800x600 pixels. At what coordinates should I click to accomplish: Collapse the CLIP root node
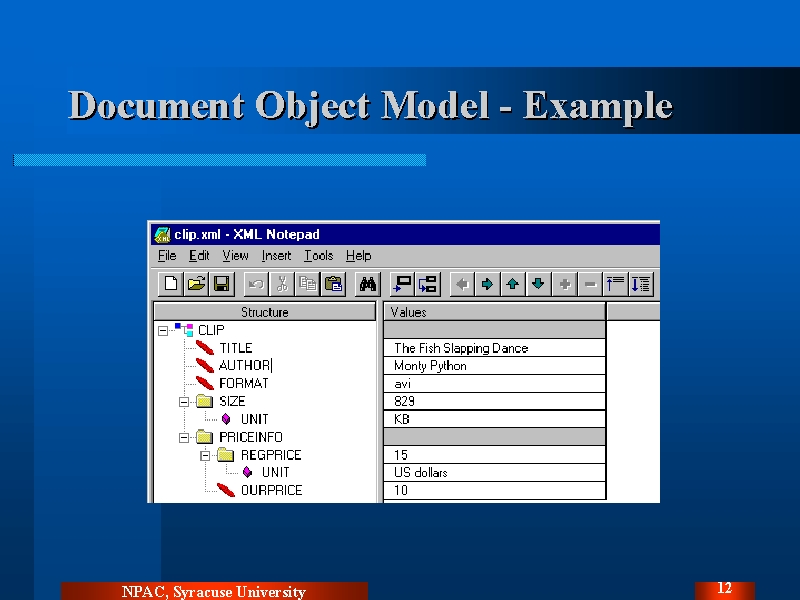(163, 331)
